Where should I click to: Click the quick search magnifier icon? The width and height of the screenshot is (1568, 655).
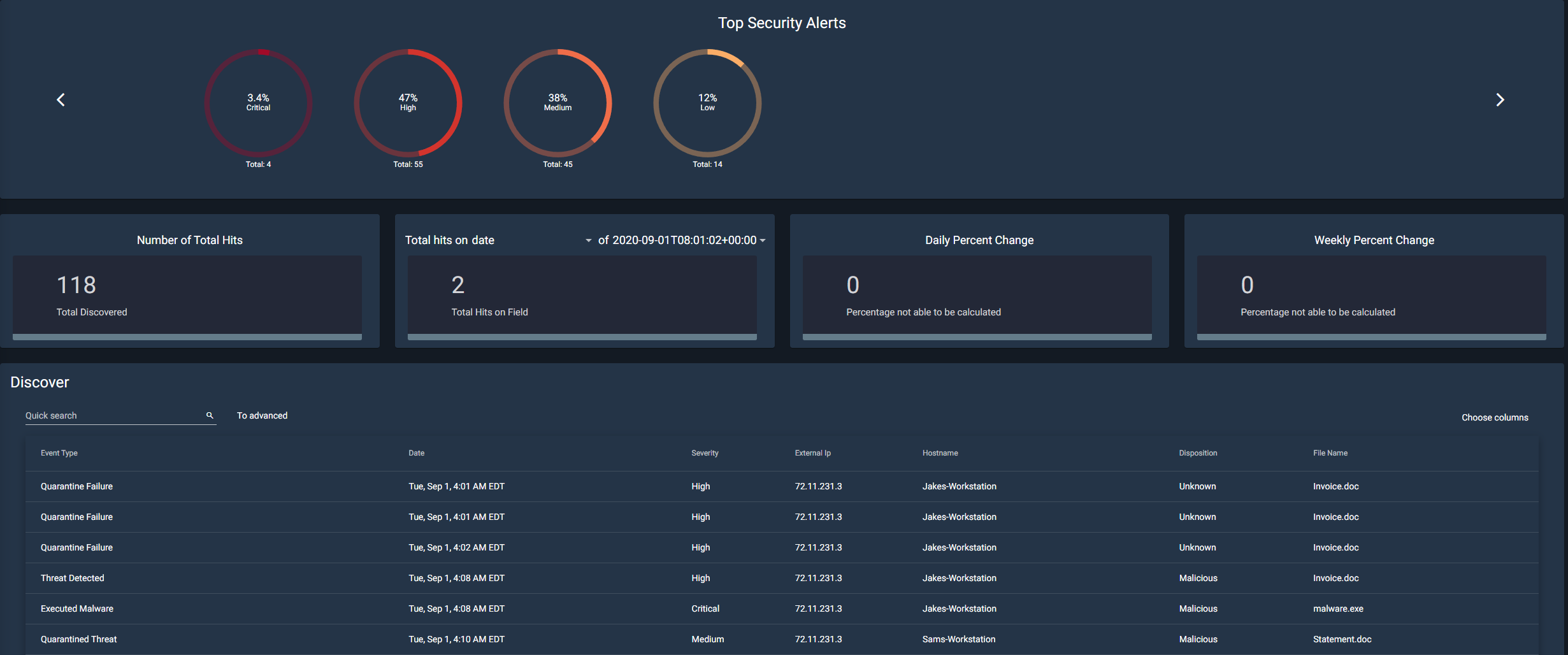click(x=210, y=415)
